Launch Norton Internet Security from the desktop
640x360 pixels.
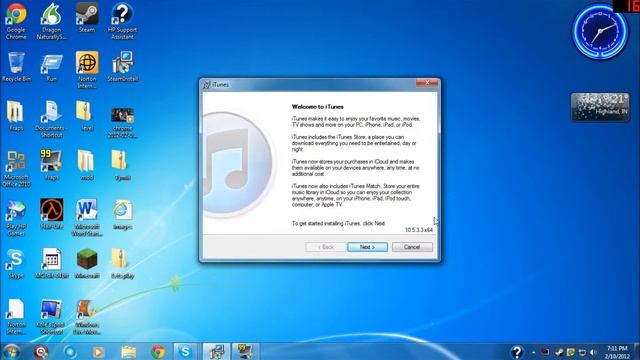point(87,70)
